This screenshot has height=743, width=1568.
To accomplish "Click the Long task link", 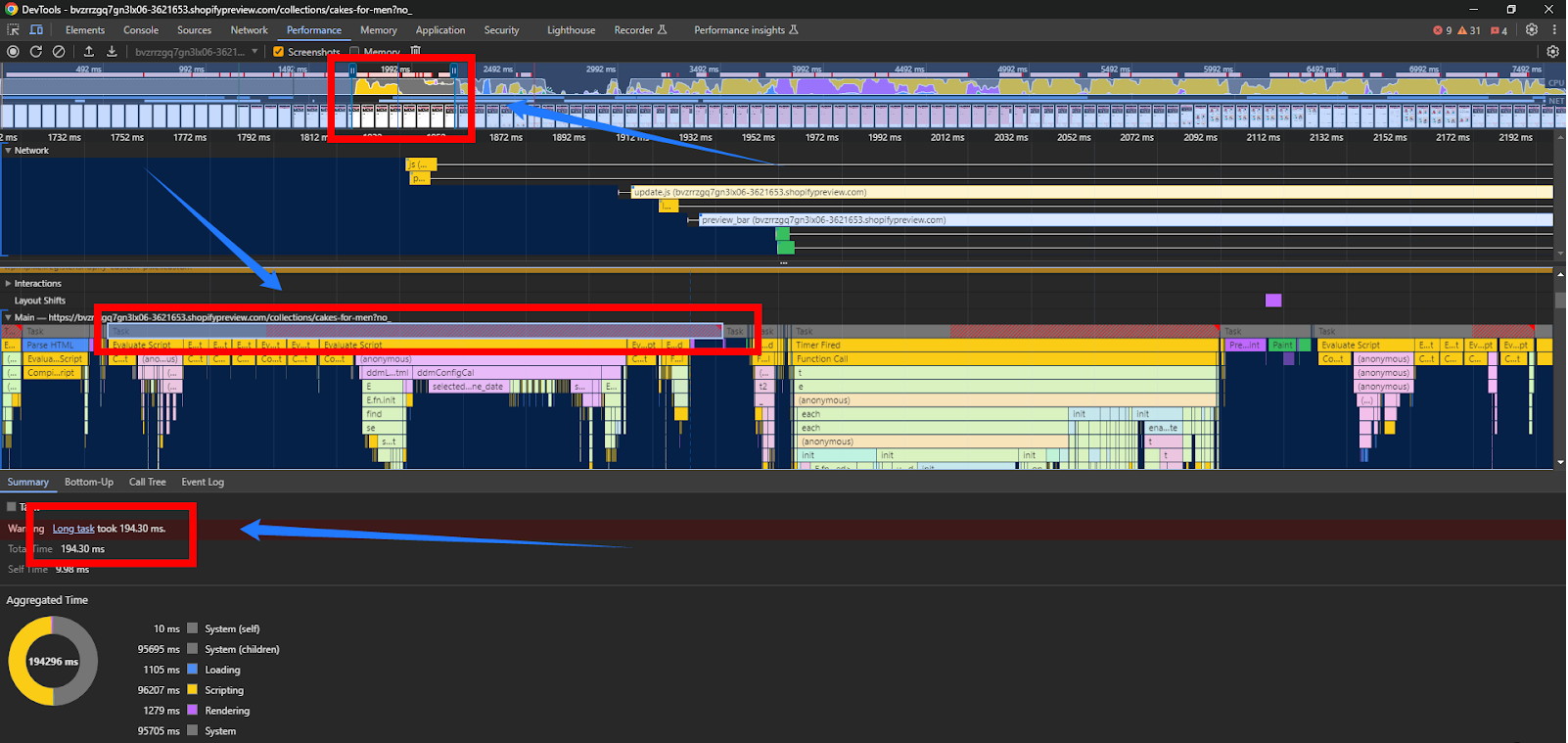I will tap(73, 529).
